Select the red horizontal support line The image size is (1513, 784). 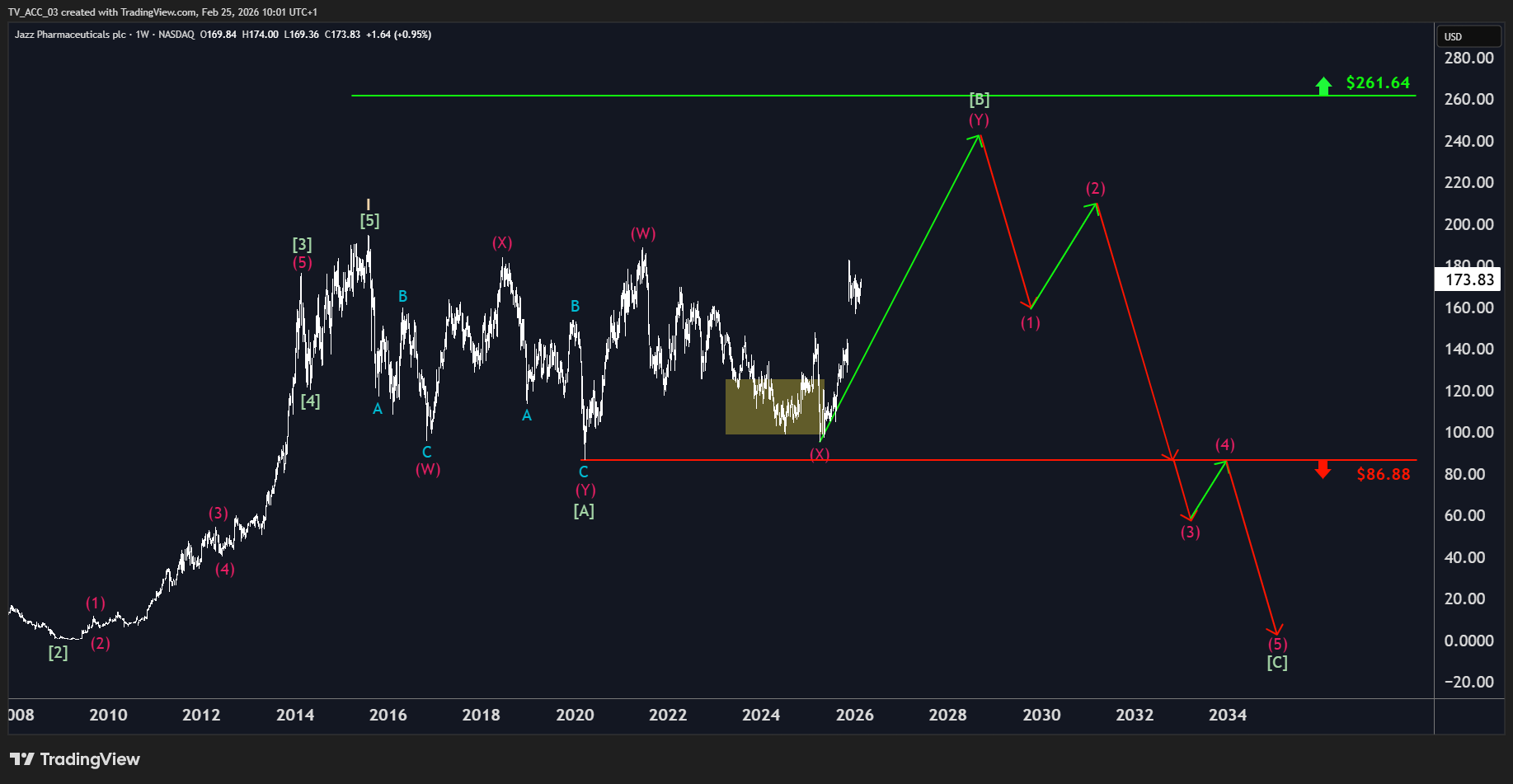999,460
